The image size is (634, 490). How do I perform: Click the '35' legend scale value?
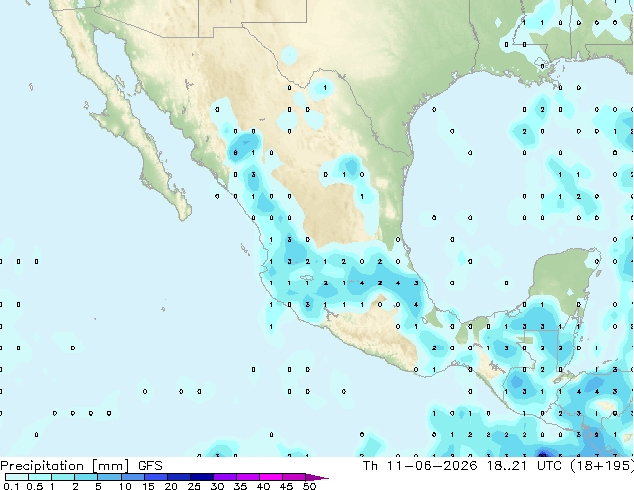point(240,486)
